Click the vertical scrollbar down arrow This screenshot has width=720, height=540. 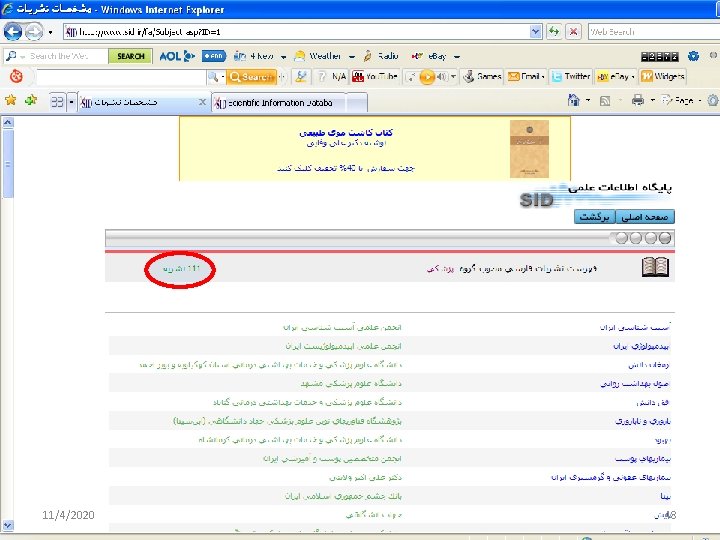tap(8, 525)
